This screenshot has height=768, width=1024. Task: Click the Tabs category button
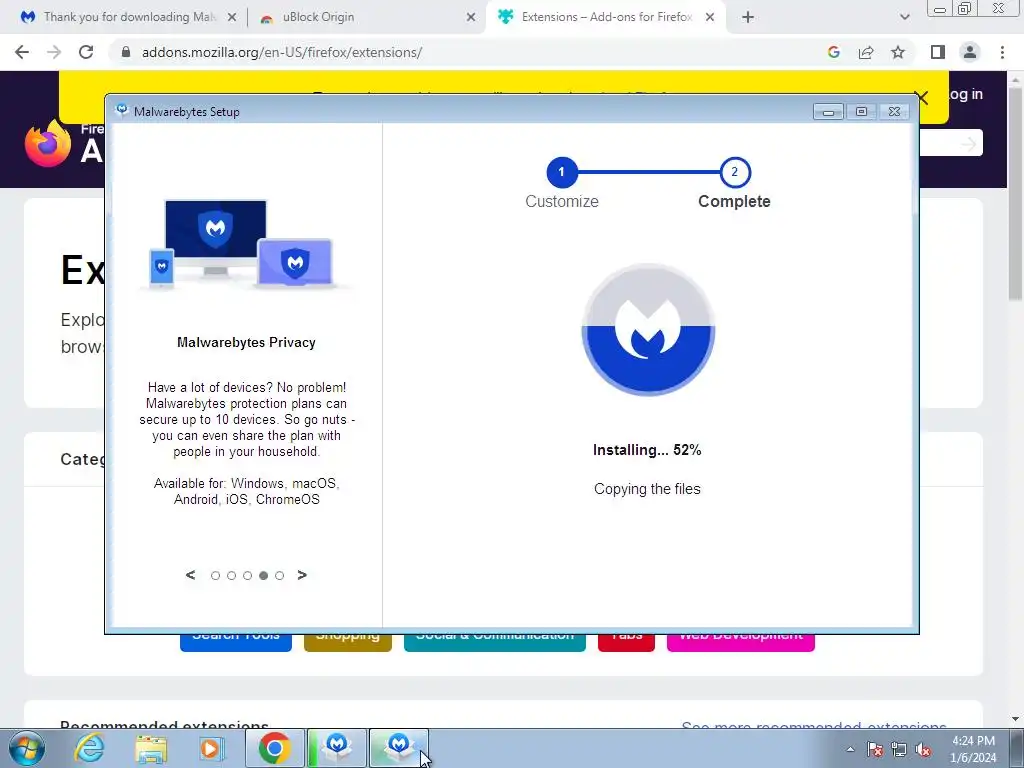click(626, 641)
